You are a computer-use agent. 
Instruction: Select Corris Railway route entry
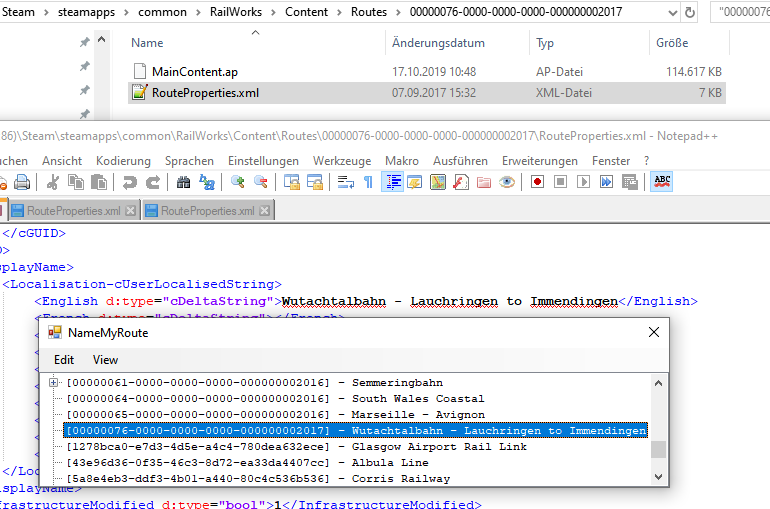pyautogui.click(x=258, y=479)
